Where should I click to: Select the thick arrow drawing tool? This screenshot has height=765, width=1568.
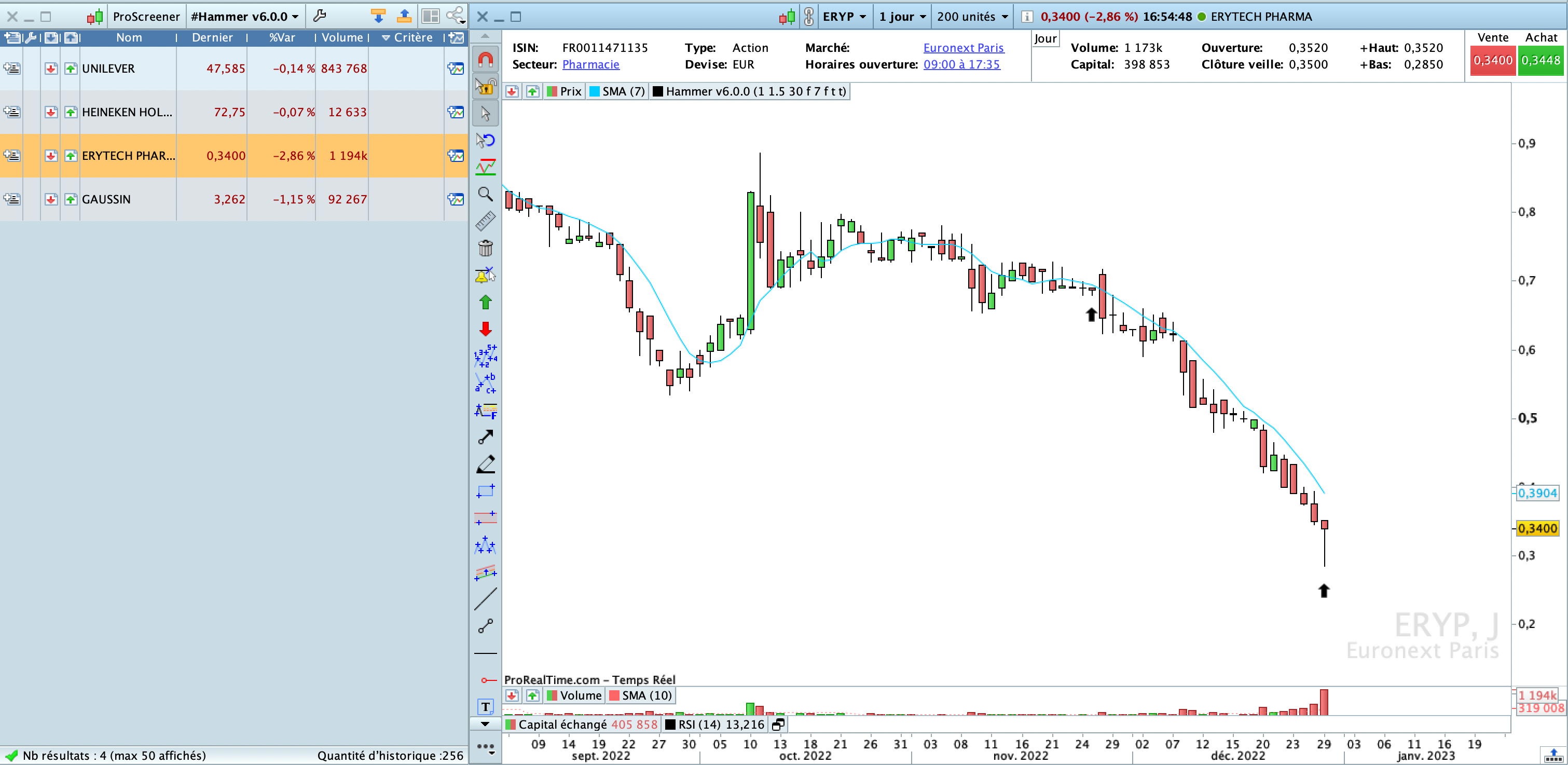pyautogui.click(x=485, y=438)
